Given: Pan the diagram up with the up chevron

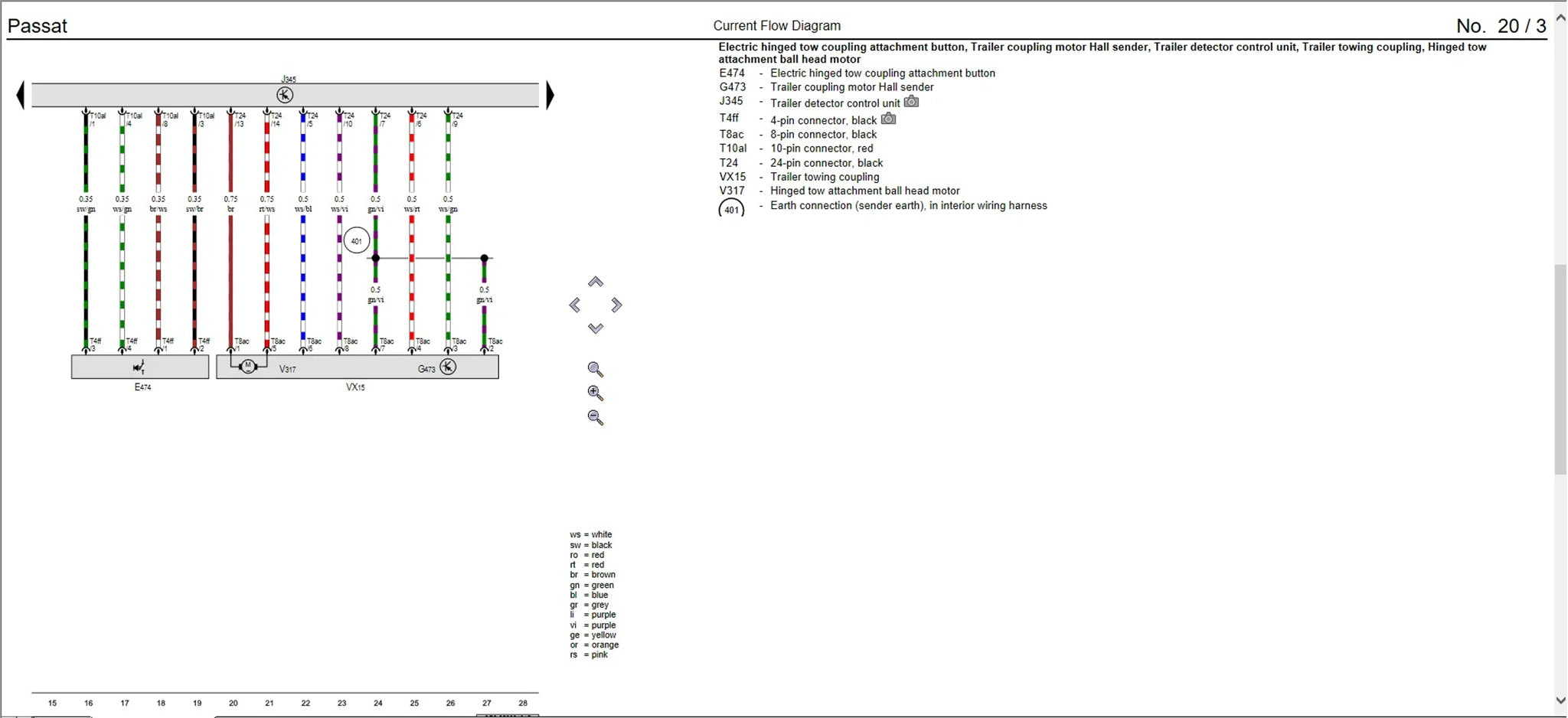Looking at the screenshot, I should pyautogui.click(x=596, y=282).
